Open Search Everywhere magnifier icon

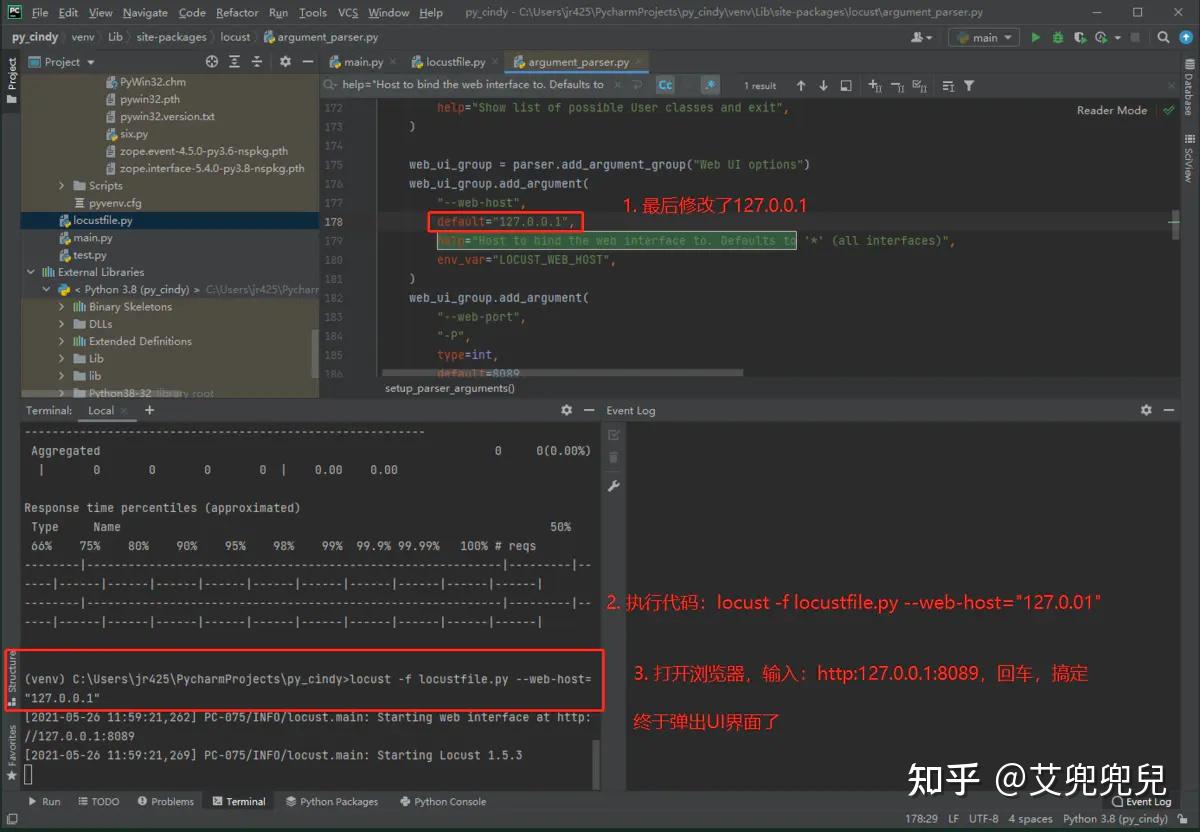click(x=1163, y=37)
